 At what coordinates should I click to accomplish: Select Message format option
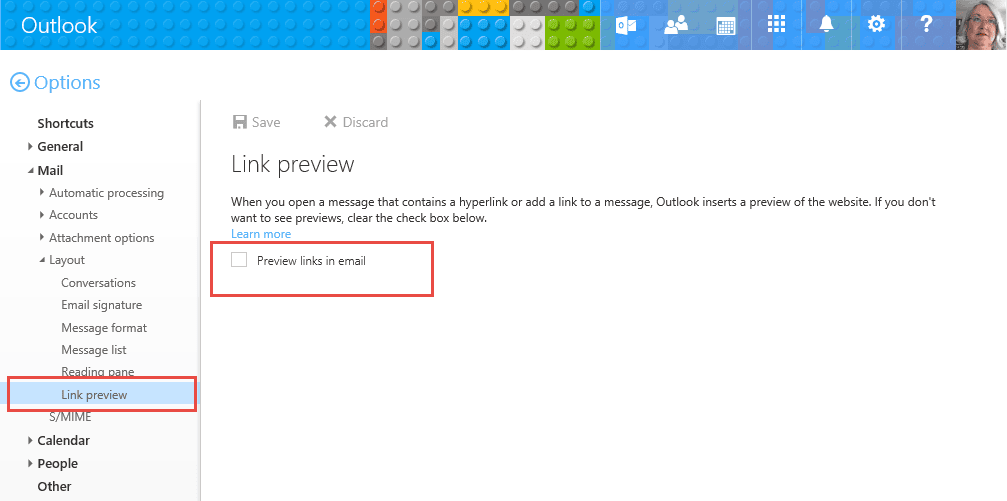[104, 328]
